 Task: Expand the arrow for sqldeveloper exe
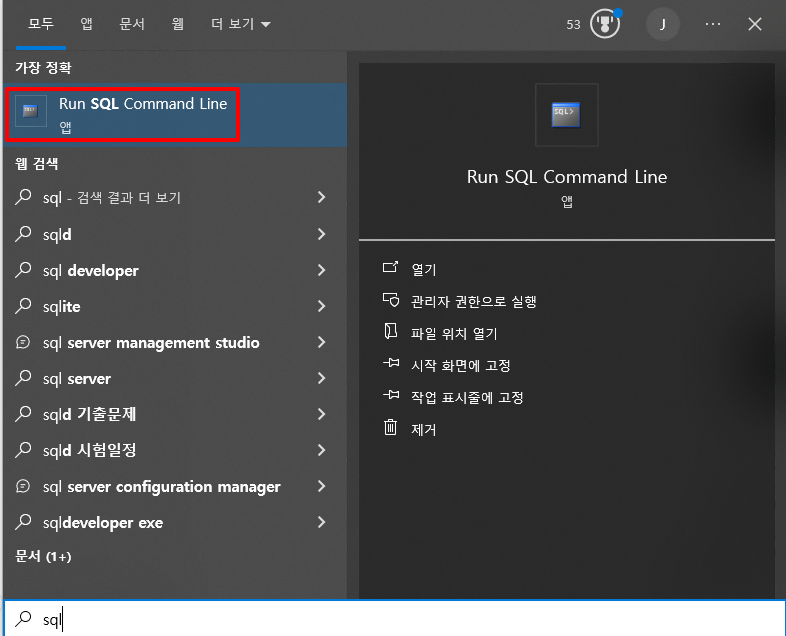pyautogui.click(x=321, y=522)
